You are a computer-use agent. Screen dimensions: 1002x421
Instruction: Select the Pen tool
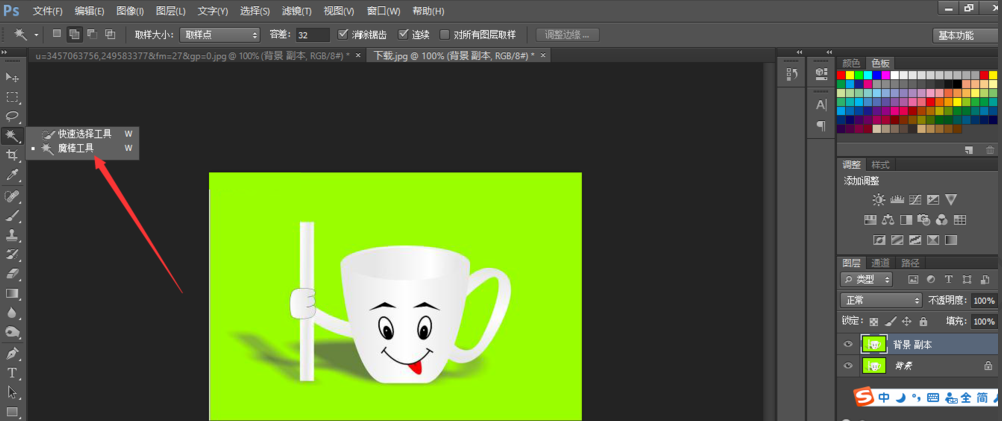[13, 353]
